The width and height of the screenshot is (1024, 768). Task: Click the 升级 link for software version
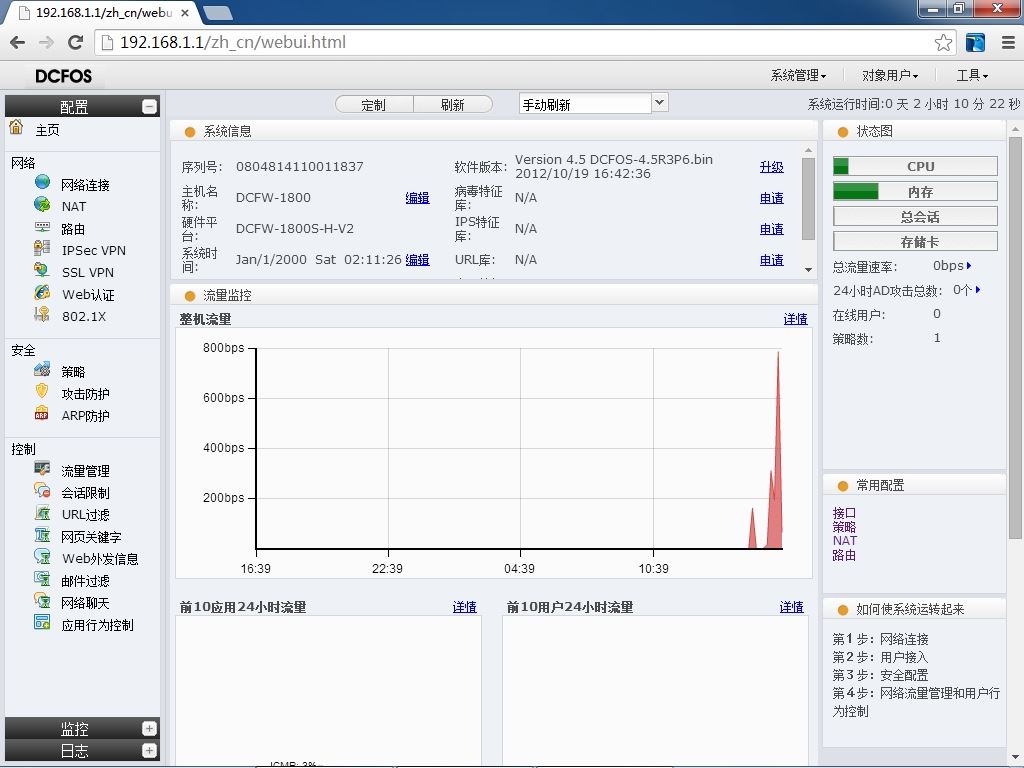click(x=771, y=167)
